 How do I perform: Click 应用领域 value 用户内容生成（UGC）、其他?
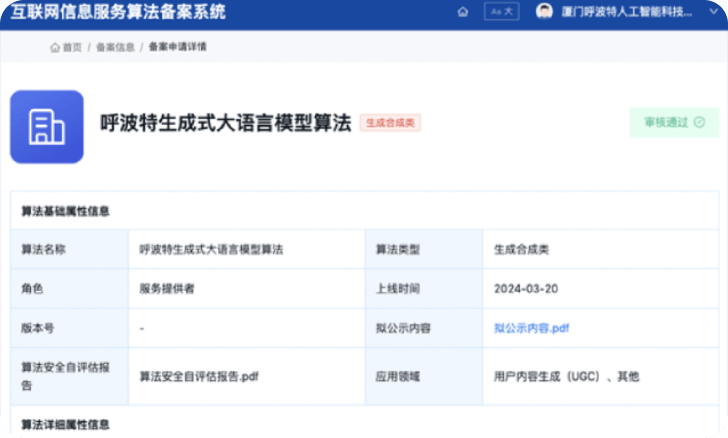coord(566,376)
